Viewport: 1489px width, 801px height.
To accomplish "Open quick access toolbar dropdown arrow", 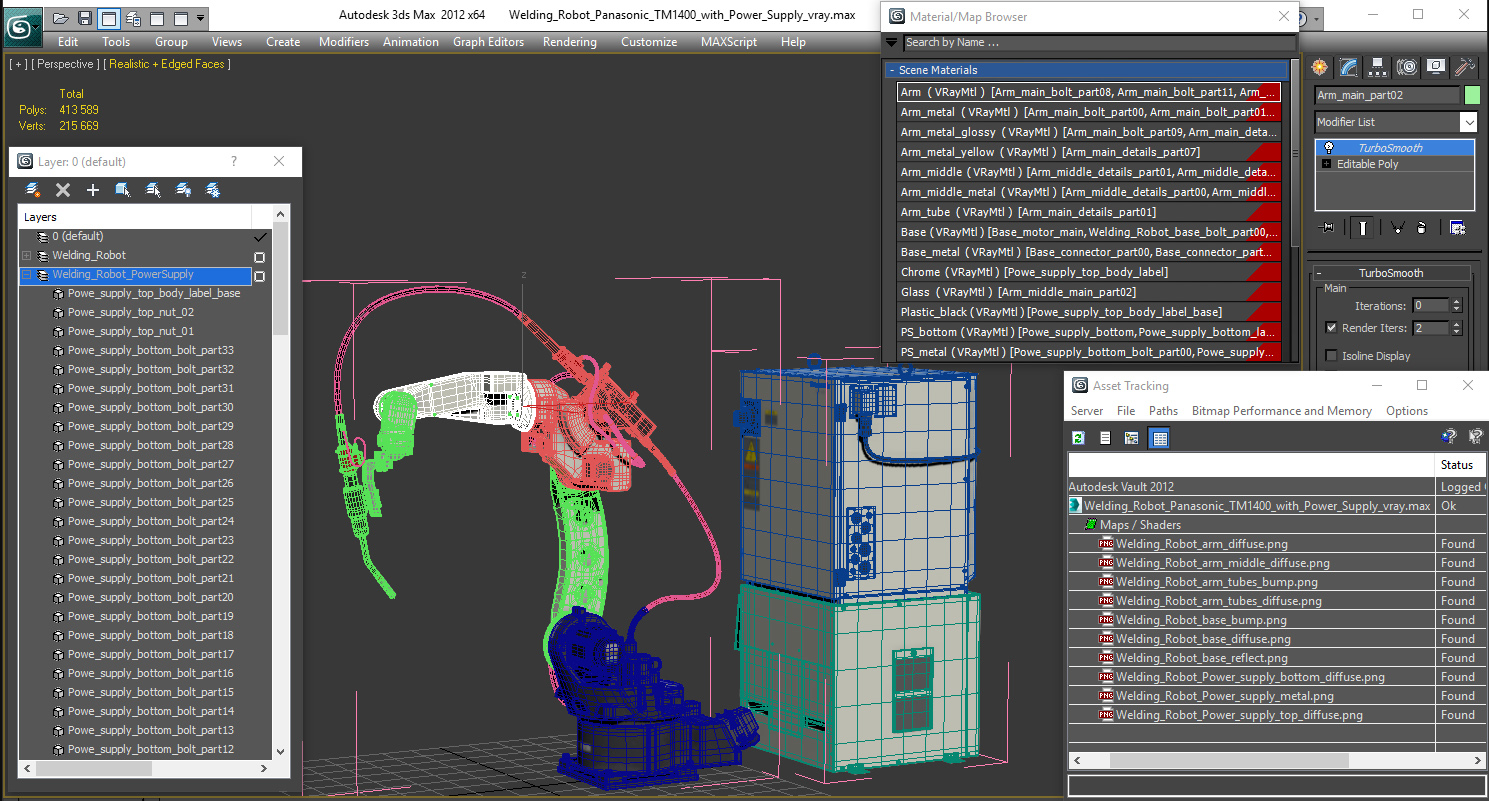I will [201, 18].
